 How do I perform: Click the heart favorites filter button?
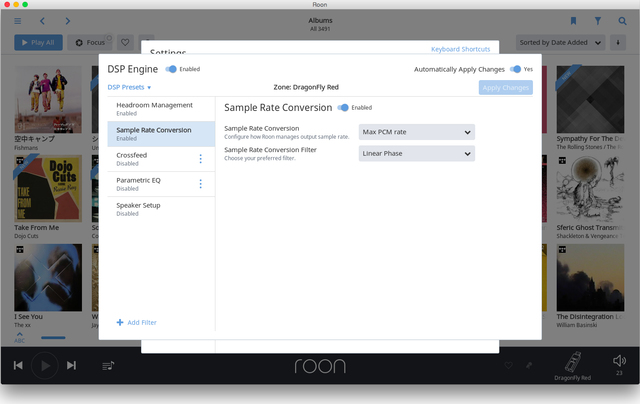[x=125, y=42]
